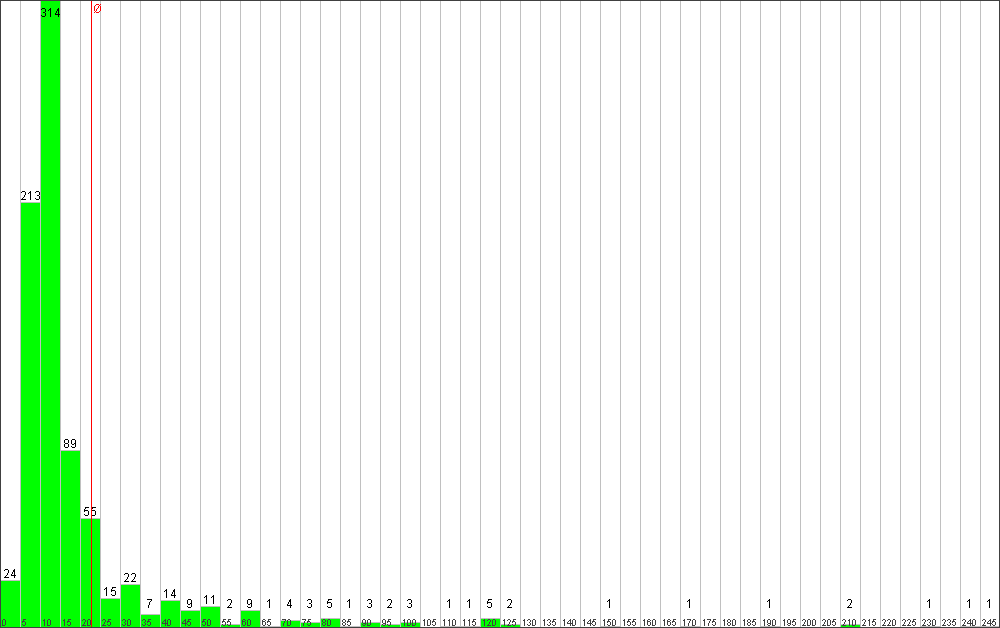Click the value label 7 above axis 35

tap(149, 604)
